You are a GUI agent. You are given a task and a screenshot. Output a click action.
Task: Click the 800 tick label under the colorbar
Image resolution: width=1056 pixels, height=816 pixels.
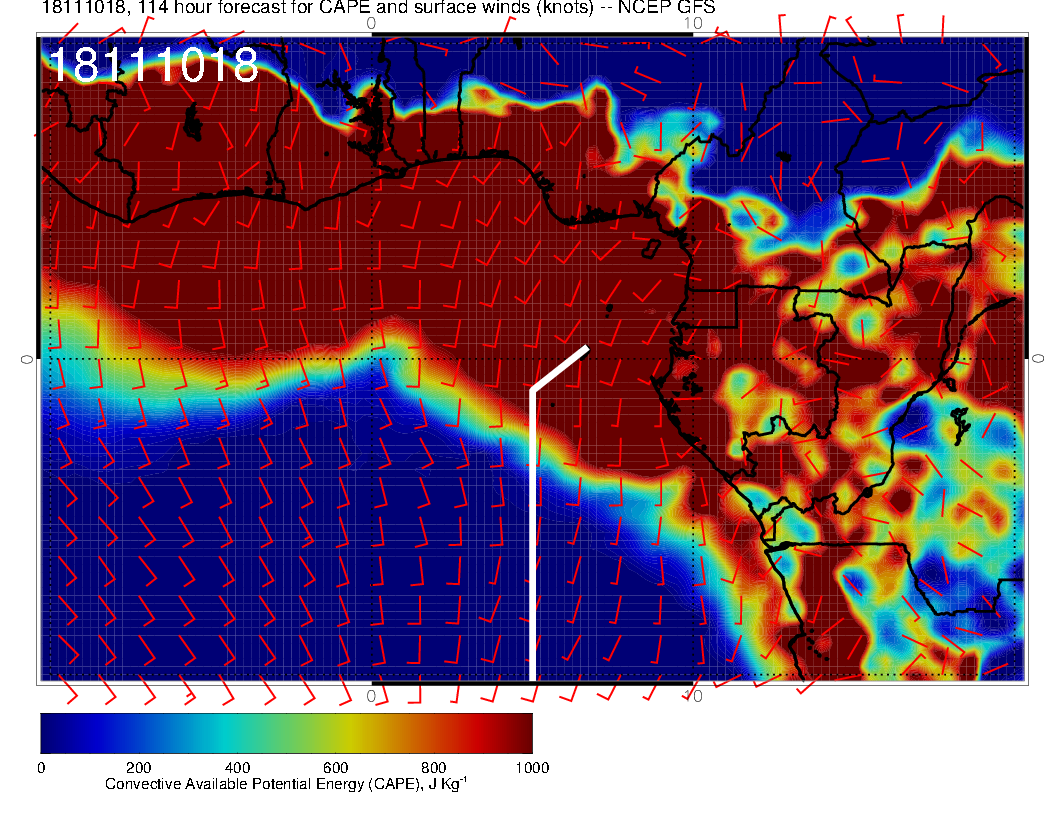pyautogui.click(x=433, y=768)
